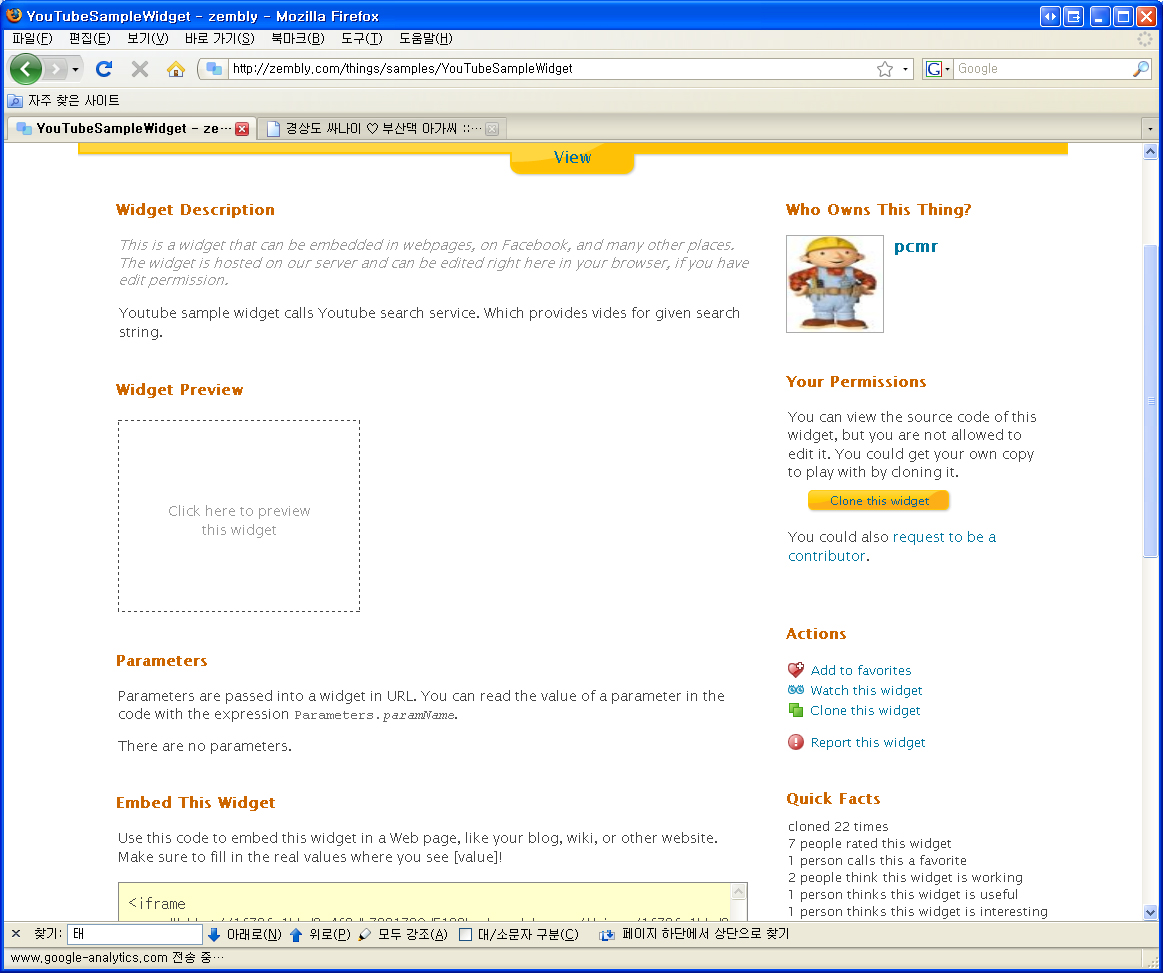Click here to preview this widget box
1163x973 pixels.
click(x=239, y=516)
